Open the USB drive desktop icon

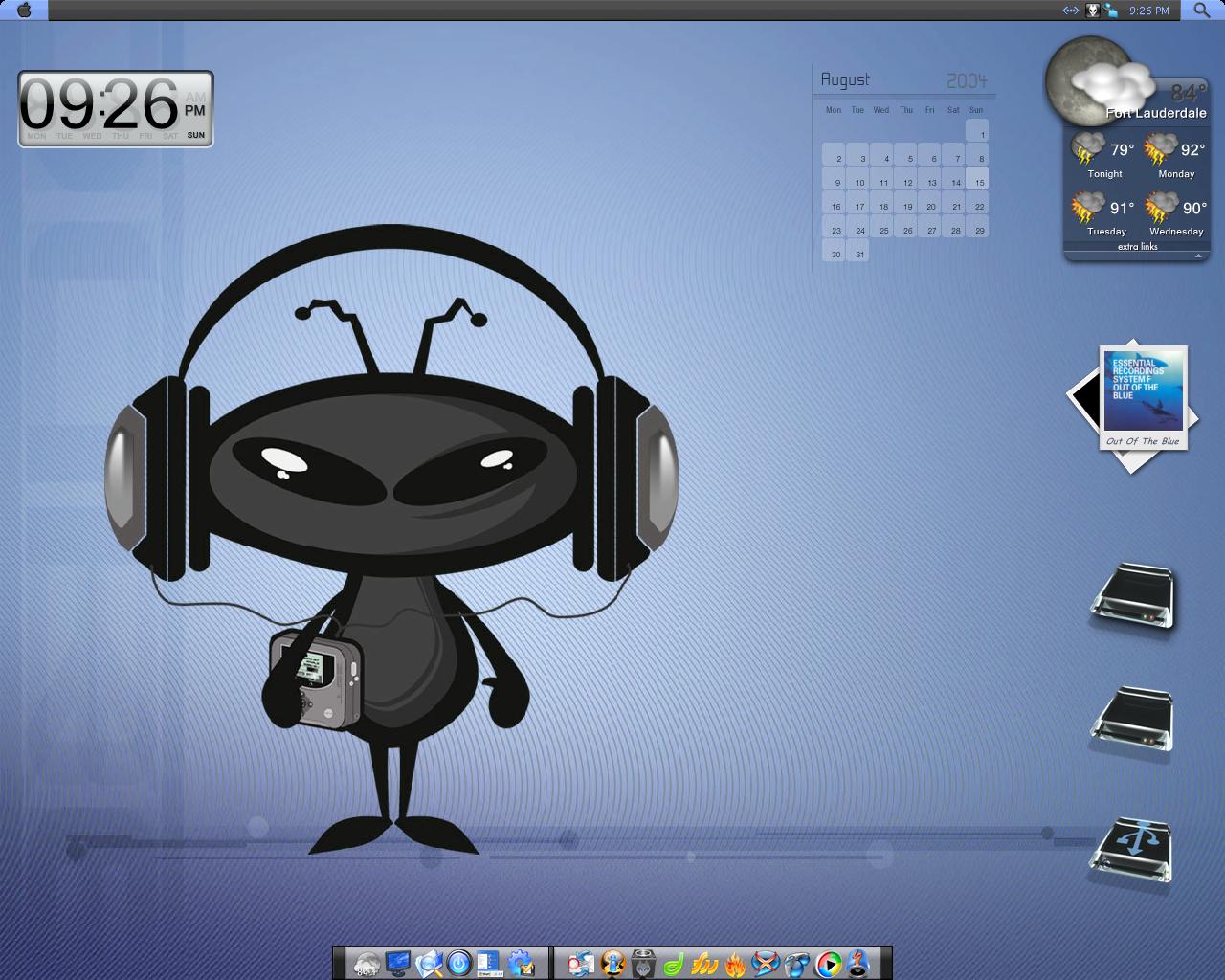click(x=1134, y=849)
